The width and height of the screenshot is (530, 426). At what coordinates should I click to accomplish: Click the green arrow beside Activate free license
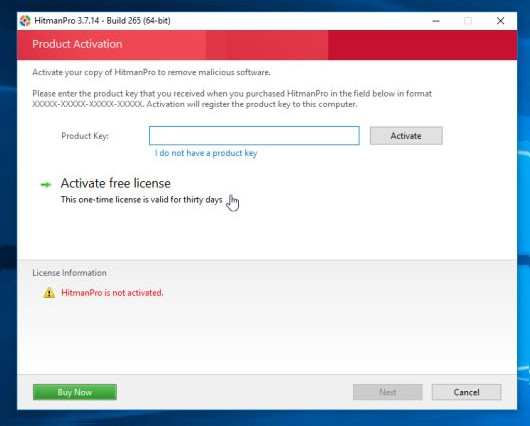point(46,185)
